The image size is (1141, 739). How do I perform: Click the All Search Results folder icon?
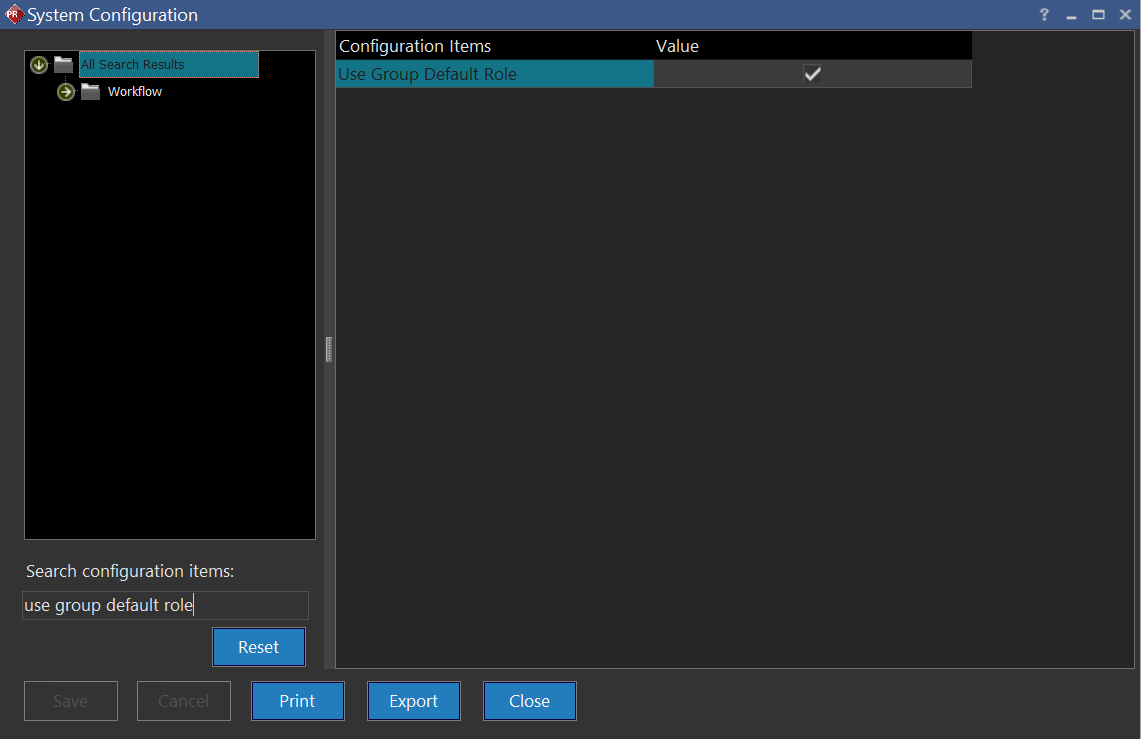pyautogui.click(x=64, y=65)
